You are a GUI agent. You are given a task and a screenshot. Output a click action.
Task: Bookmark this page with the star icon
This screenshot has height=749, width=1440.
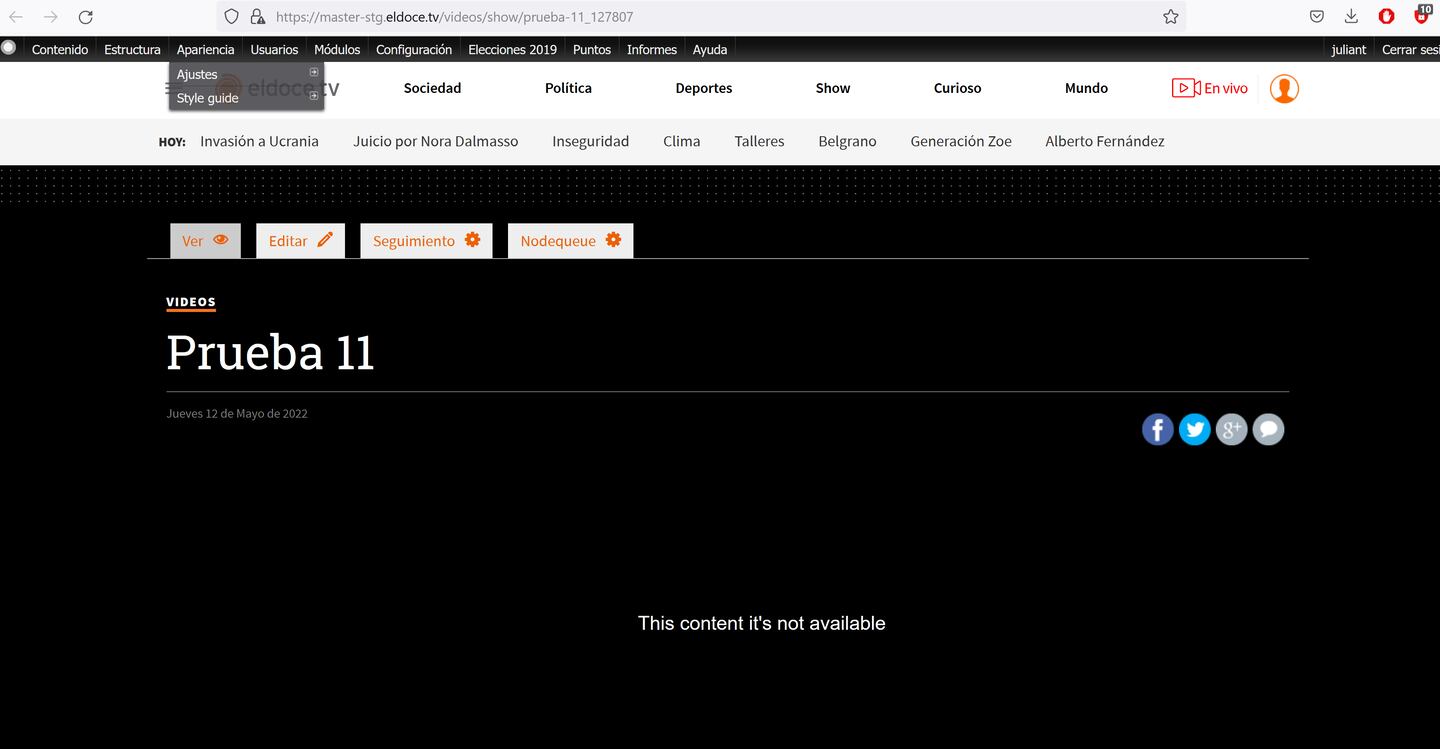tap(1170, 17)
